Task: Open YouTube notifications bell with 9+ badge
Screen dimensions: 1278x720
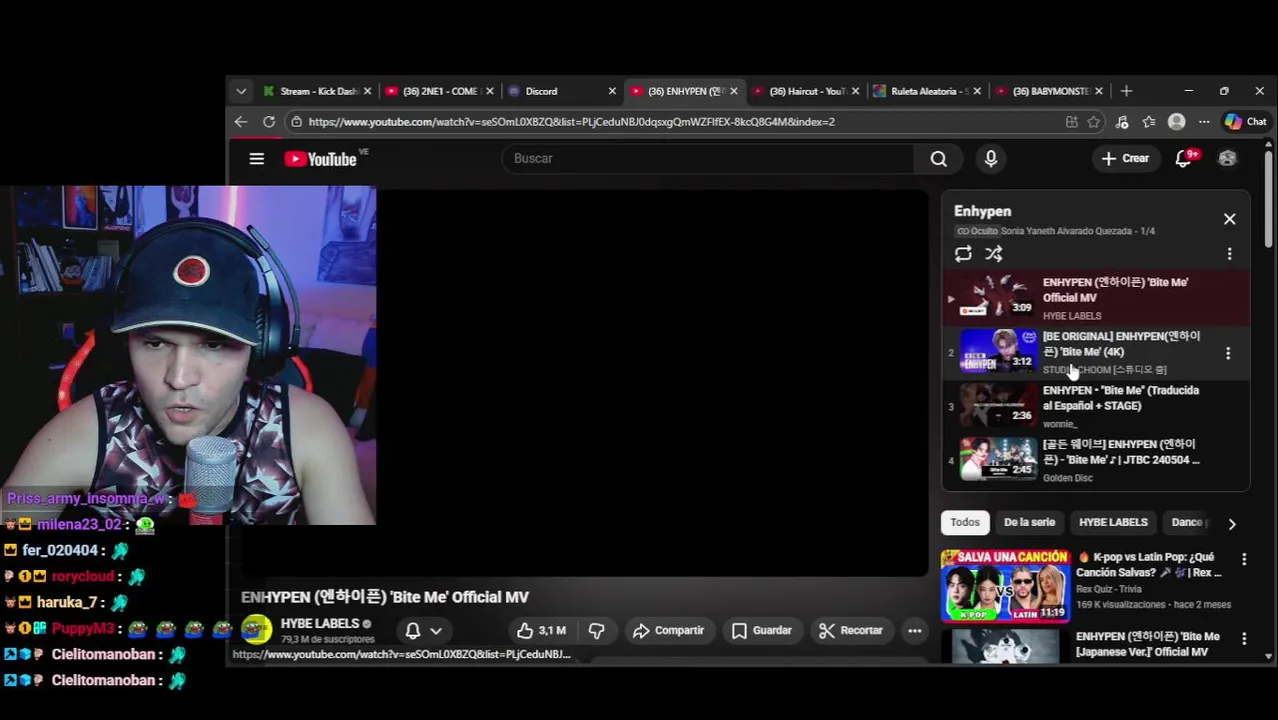Action: [x=1184, y=158]
